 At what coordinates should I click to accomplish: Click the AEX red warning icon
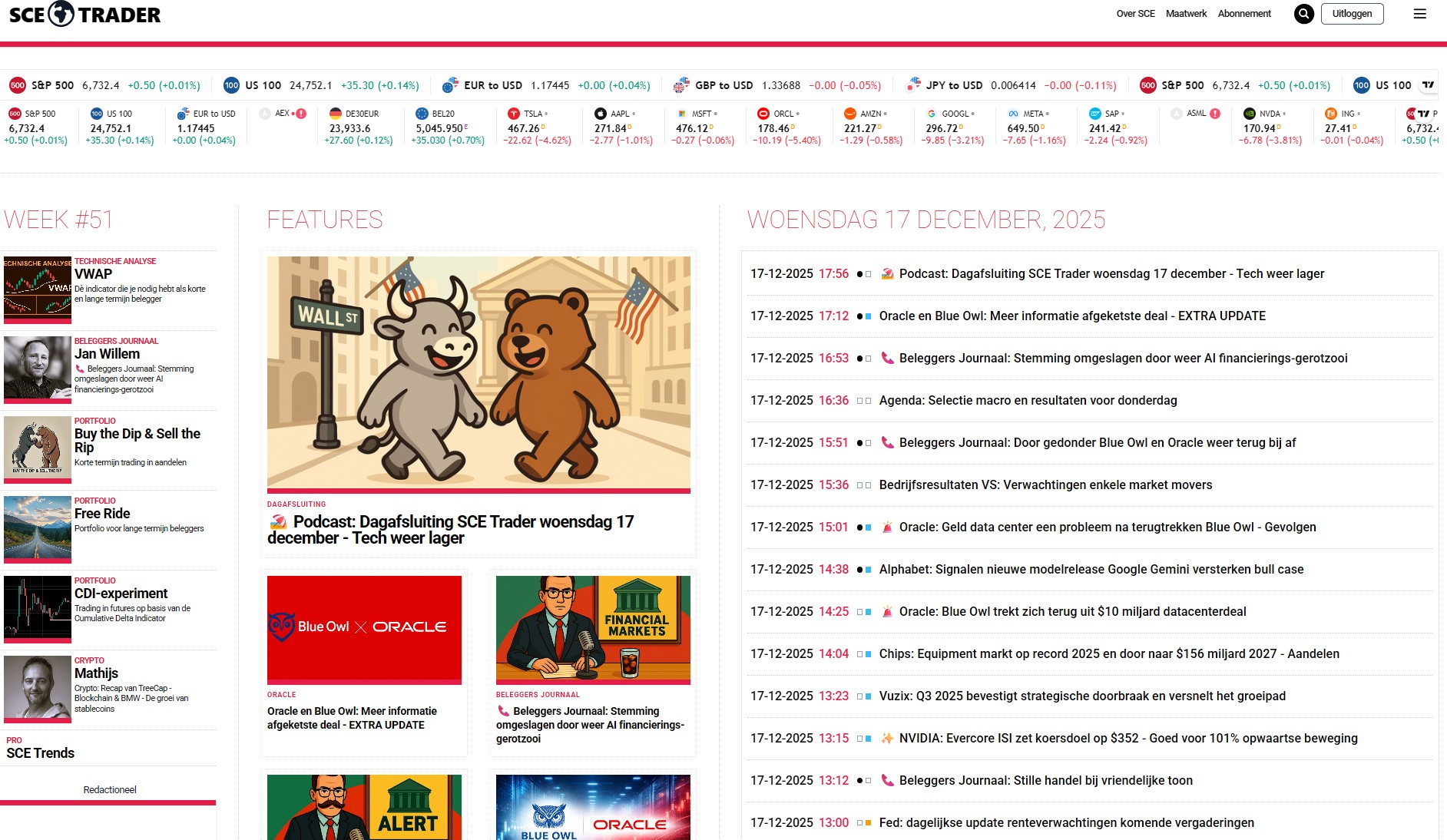tap(301, 114)
